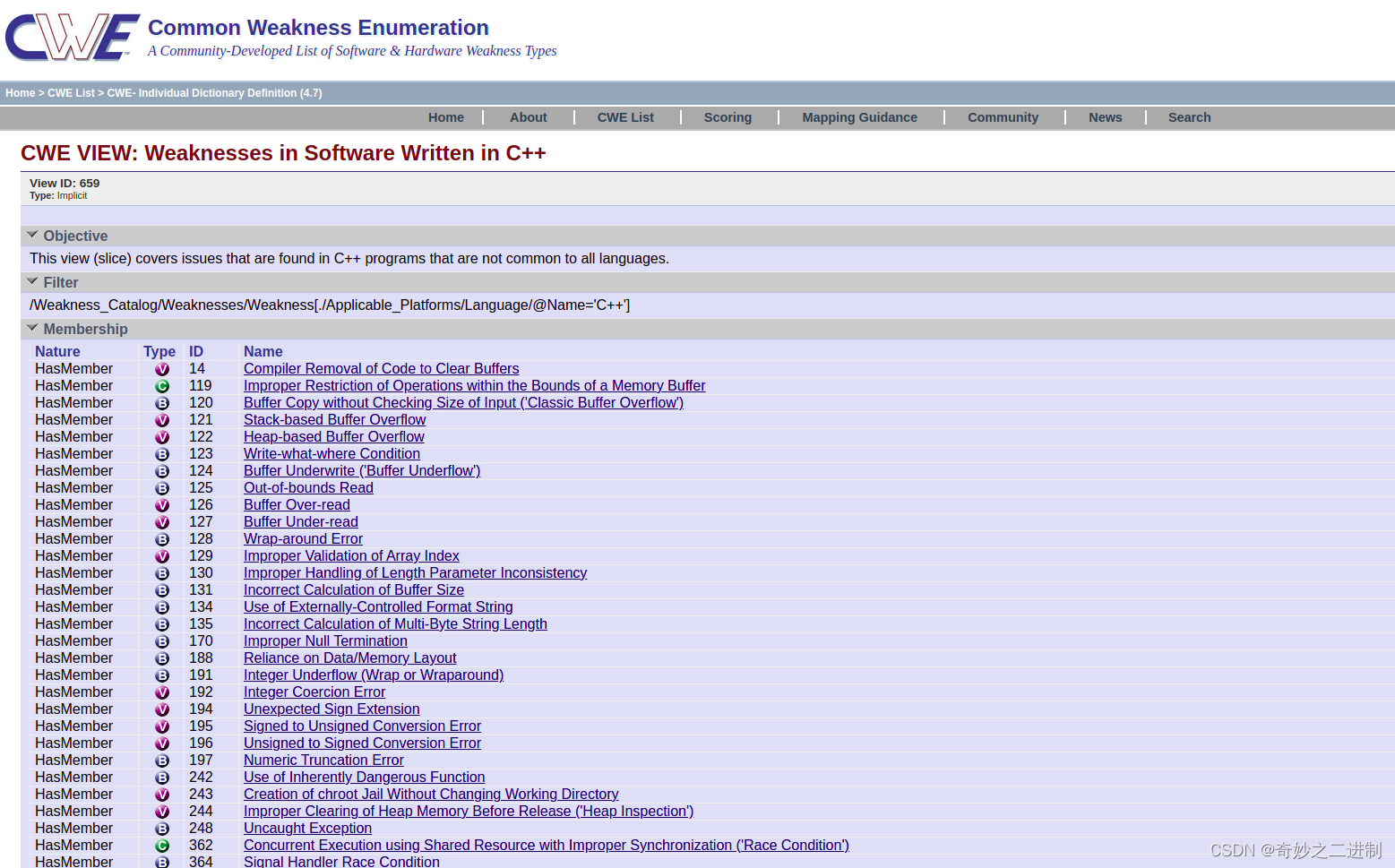Collapse the Objective section
The width and height of the screenshot is (1395, 868).
pos(33,236)
